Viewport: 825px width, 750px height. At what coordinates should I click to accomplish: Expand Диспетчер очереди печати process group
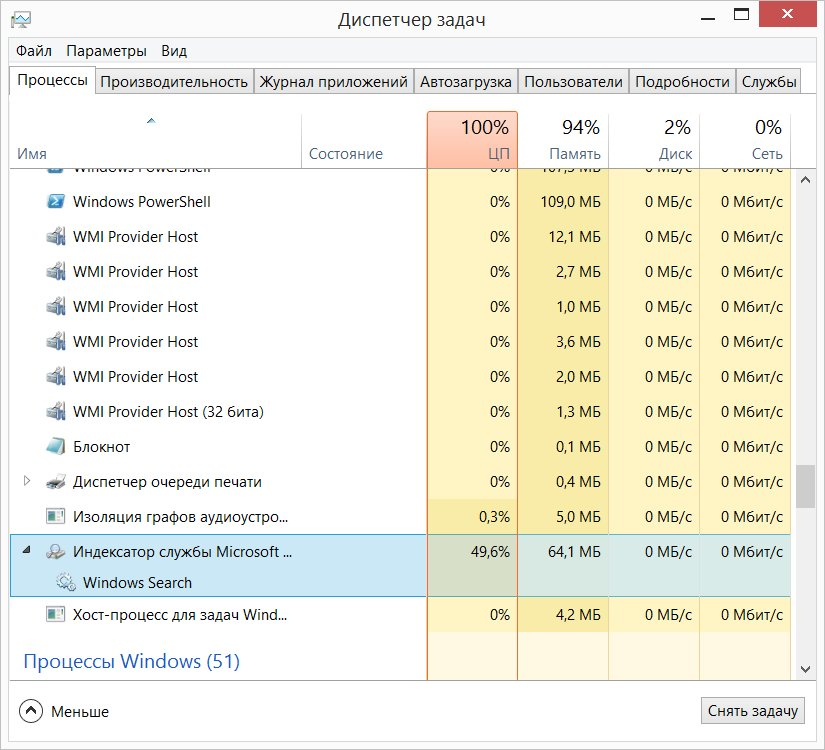[27, 481]
